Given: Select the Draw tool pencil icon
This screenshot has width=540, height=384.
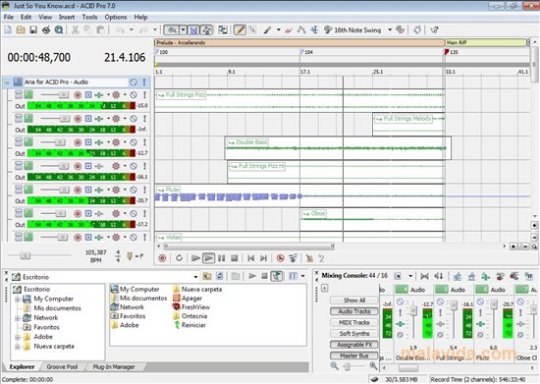Looking at the screenshot, I should tap(240, 30).
